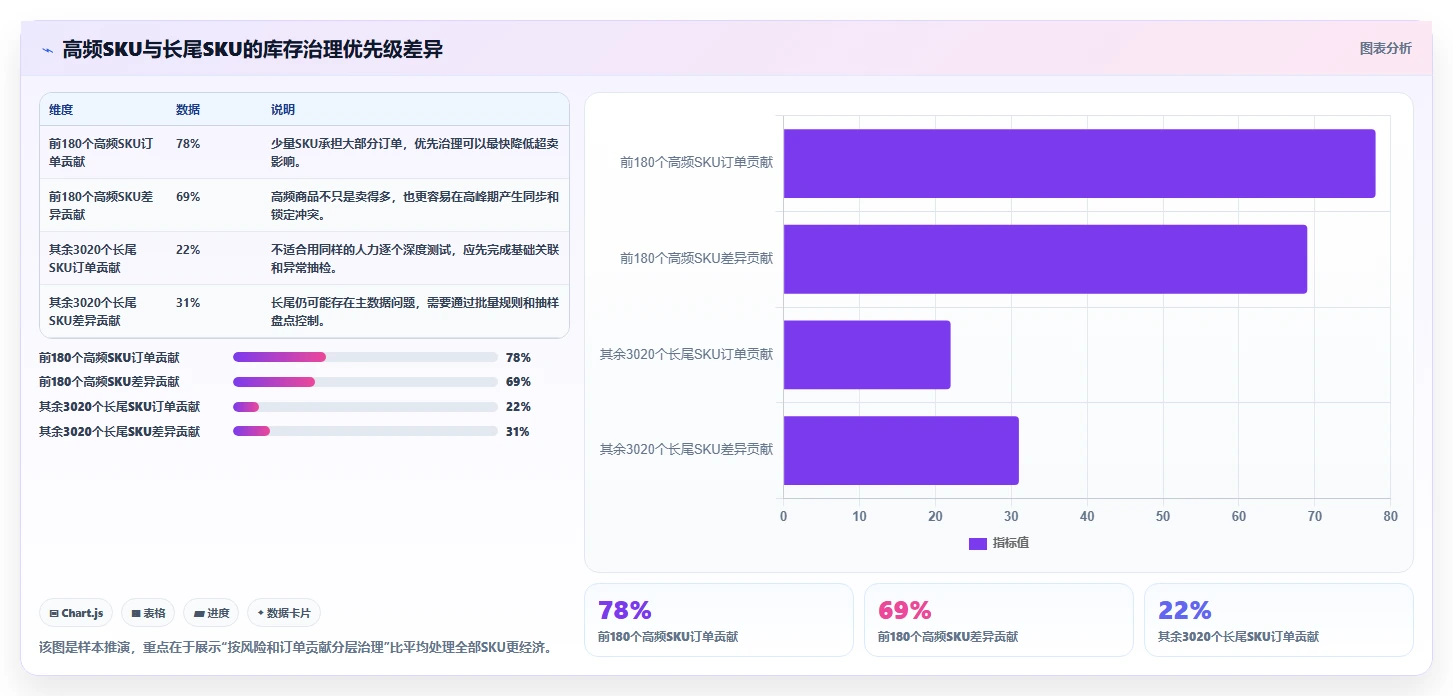The height and width of the screenshot is (696, 1453).
Task: Click footer note starting 该图是样本推演
Action: pos(295,647)
